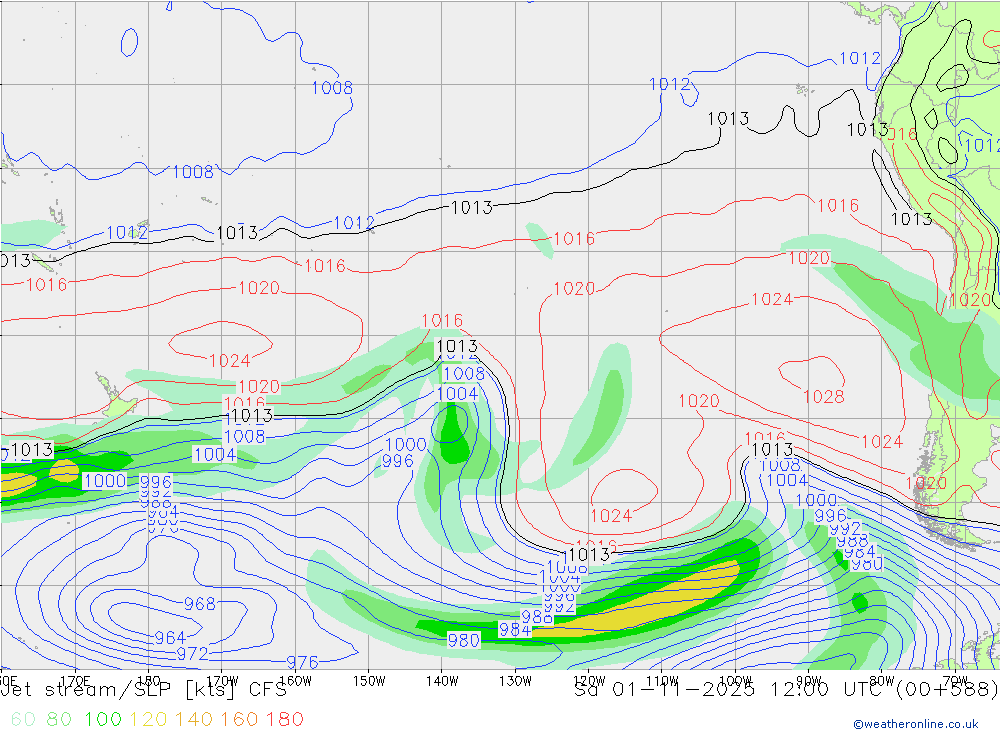Select the 140 kts legend value

tap(194, 719)
